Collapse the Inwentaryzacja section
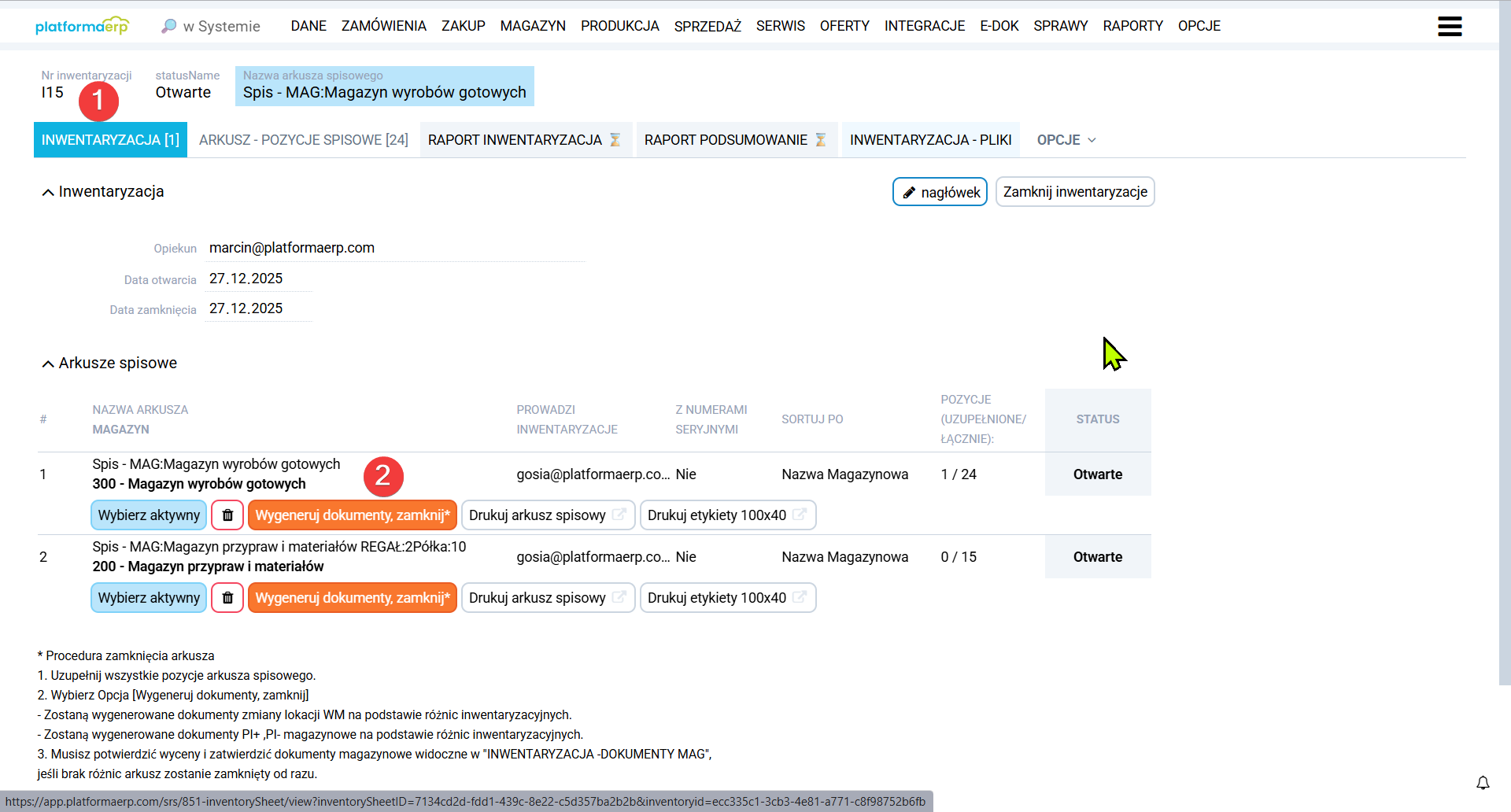The width and height of the screenshot is (1511, 812). point(47,191)
